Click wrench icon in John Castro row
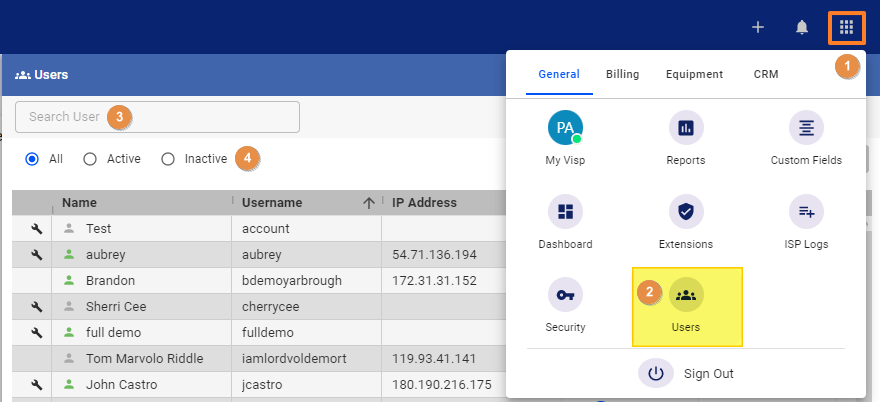The image size is (880, 402). 36,385
